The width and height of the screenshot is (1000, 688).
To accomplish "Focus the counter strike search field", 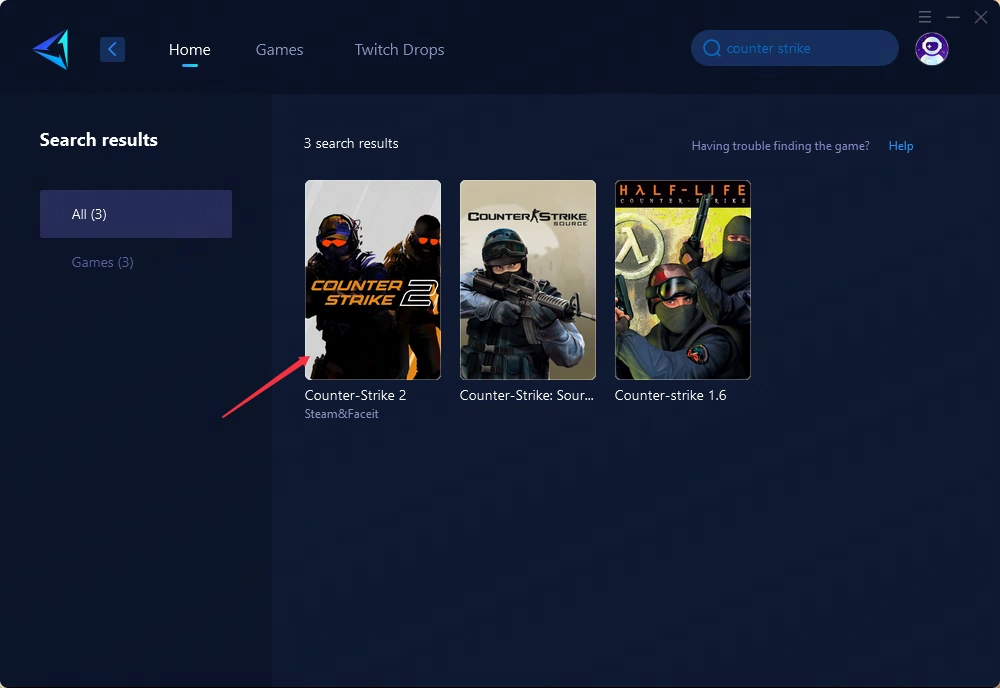I will click(x=795, y=48).
